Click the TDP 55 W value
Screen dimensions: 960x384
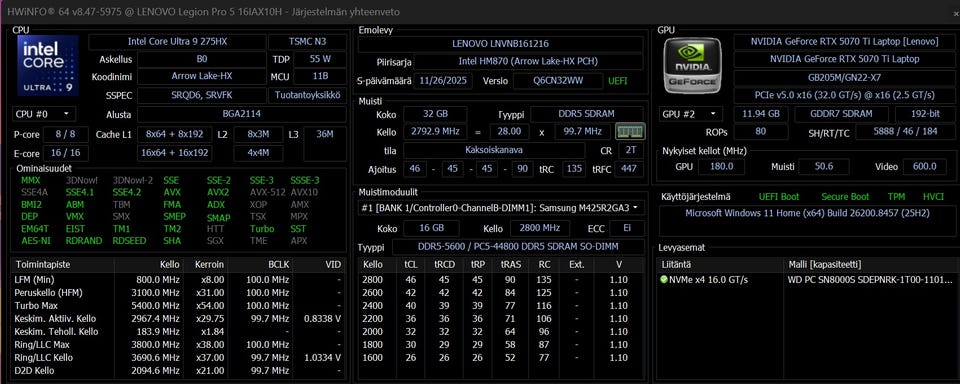pyautogui.click(x=320, y=59)
